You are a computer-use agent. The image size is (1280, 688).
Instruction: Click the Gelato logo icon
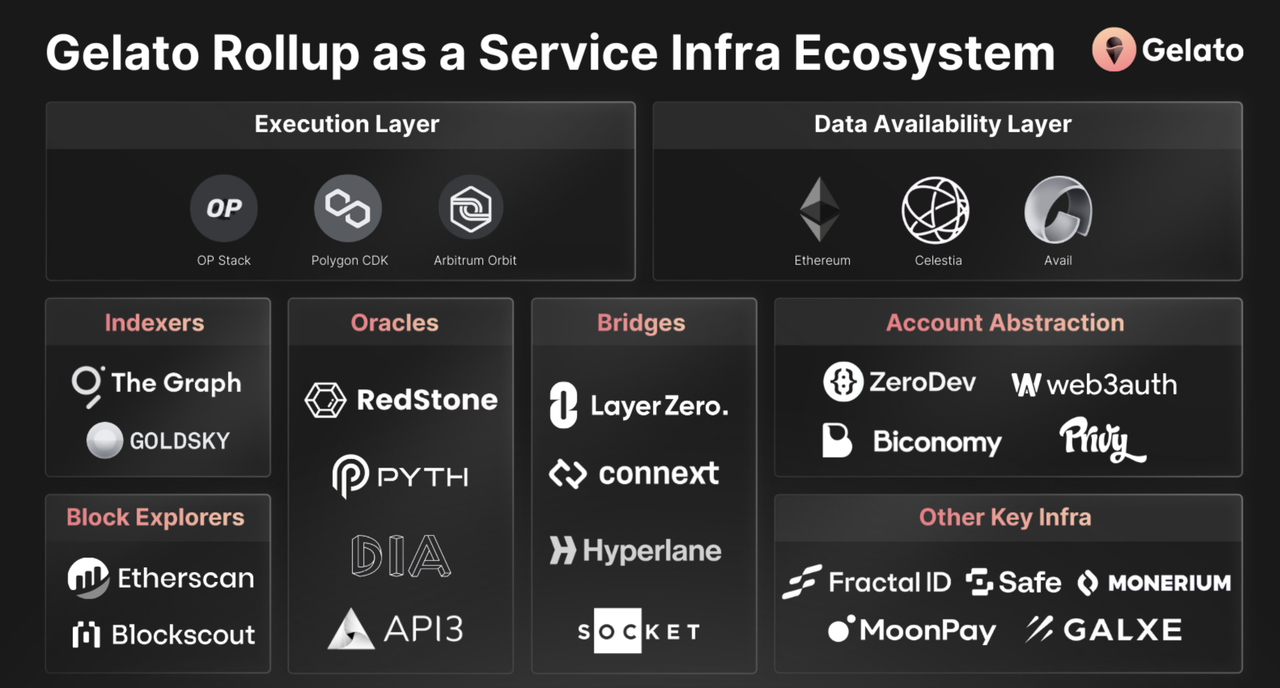click(x=1113, y=50)
